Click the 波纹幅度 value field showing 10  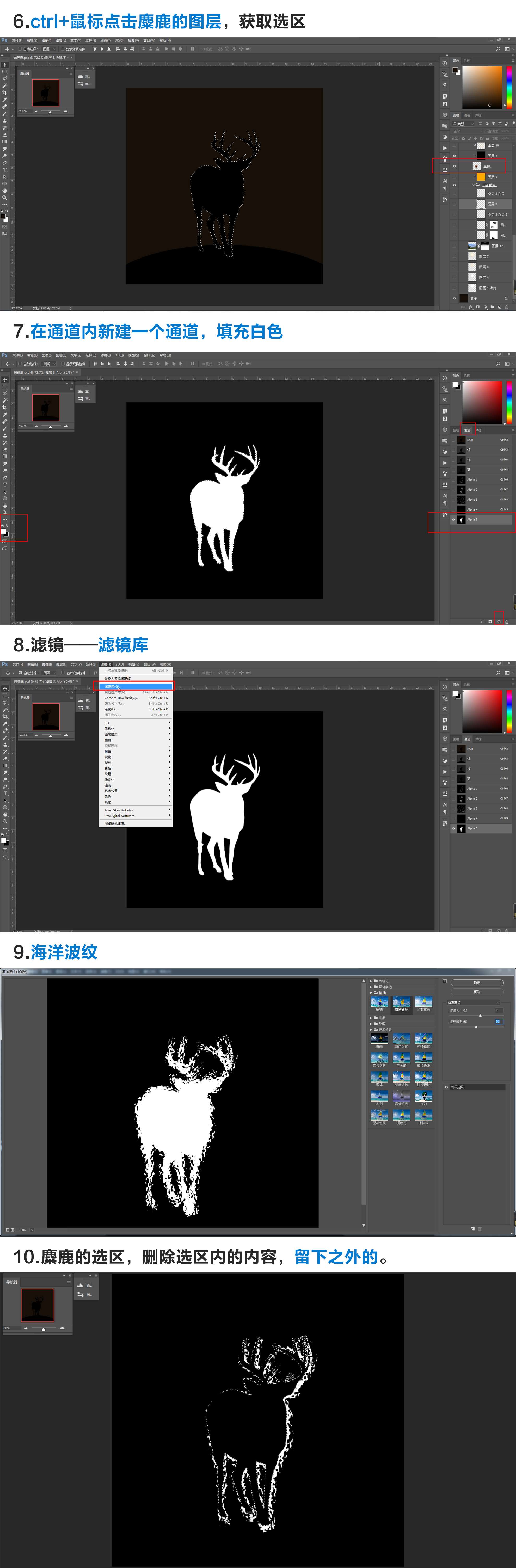(x=499, y=1021)
